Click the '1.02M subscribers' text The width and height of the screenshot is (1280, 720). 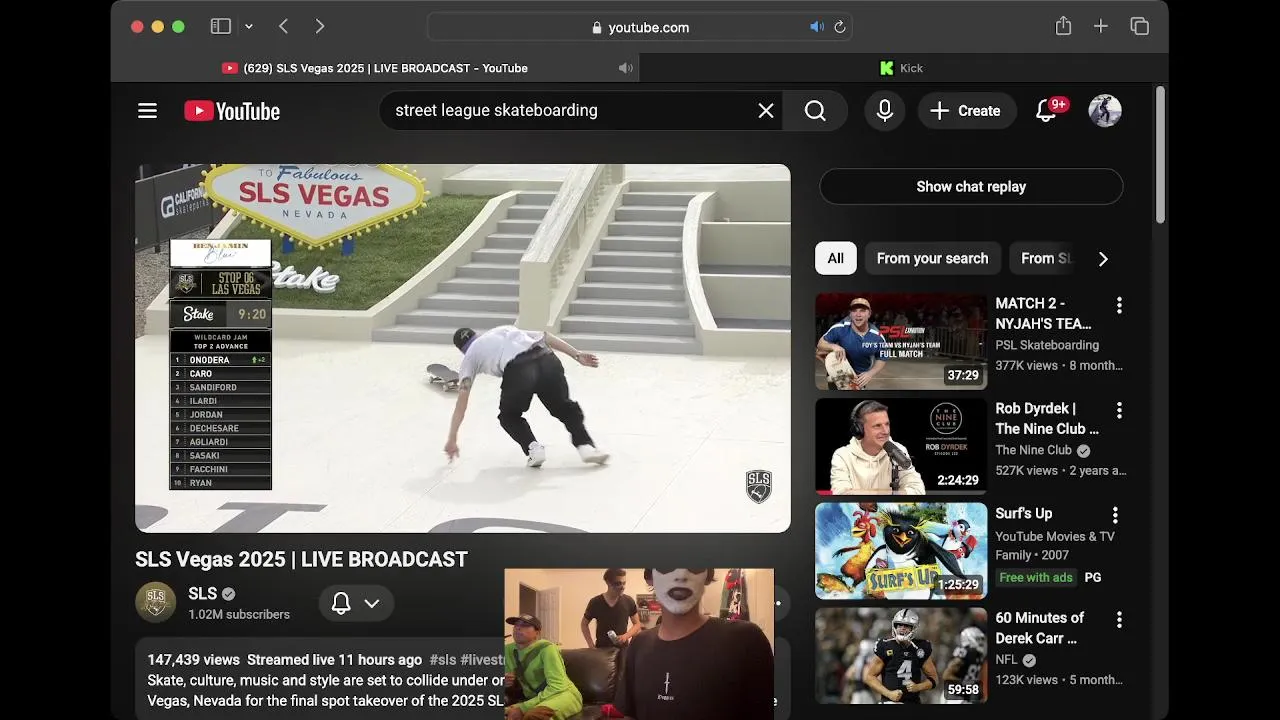pyautogui.click(x=239, y=614)
